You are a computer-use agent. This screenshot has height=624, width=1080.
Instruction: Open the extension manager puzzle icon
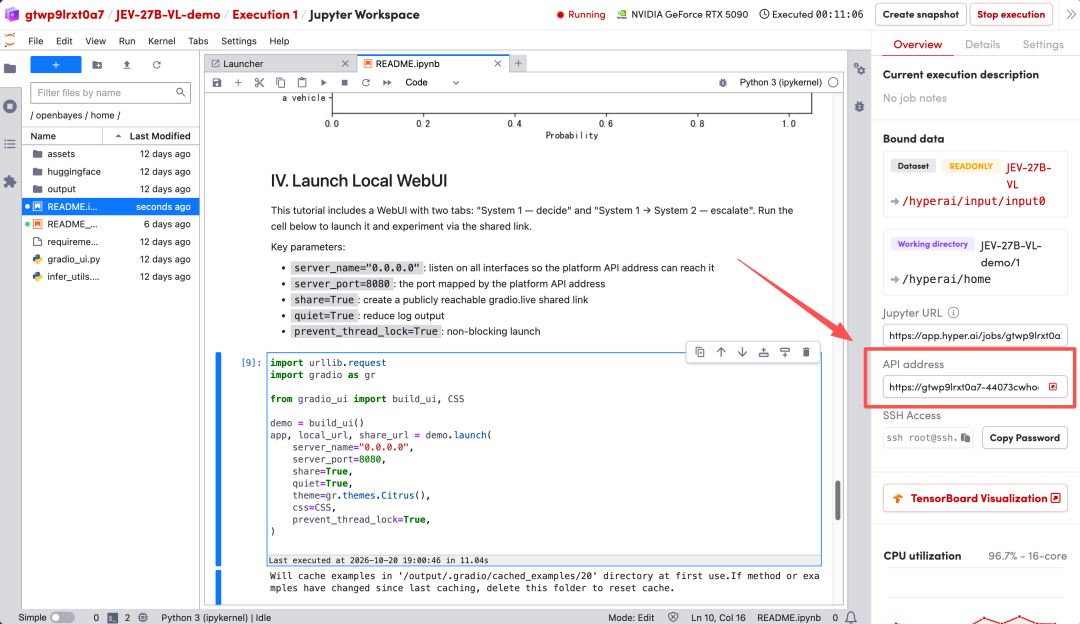[x=10, y=182]
